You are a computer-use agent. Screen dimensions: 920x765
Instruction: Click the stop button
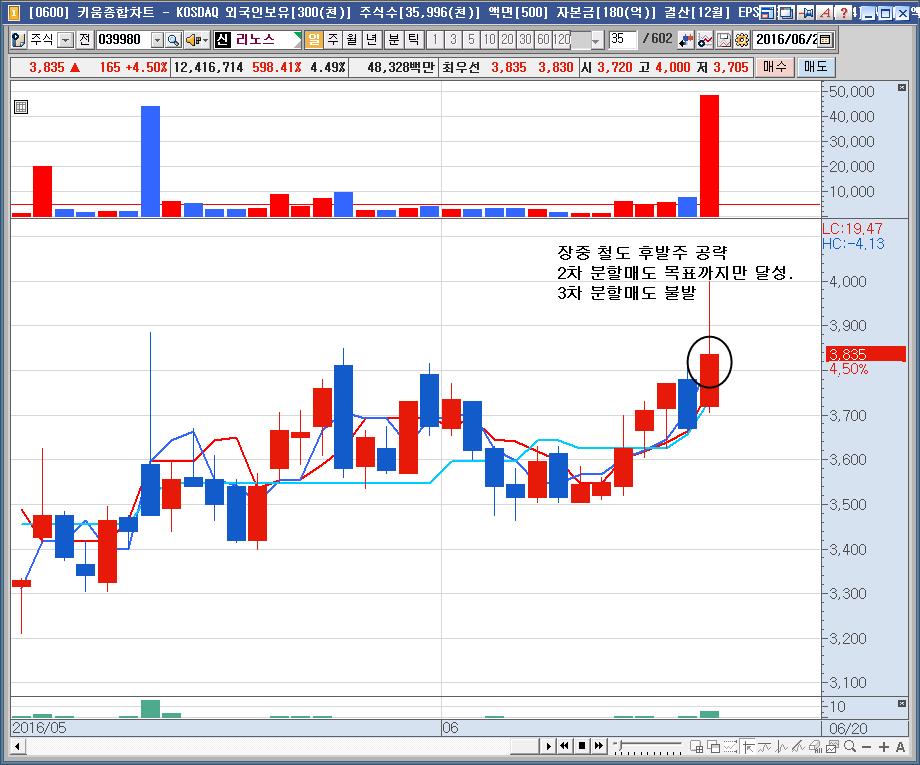click(581, 746)
